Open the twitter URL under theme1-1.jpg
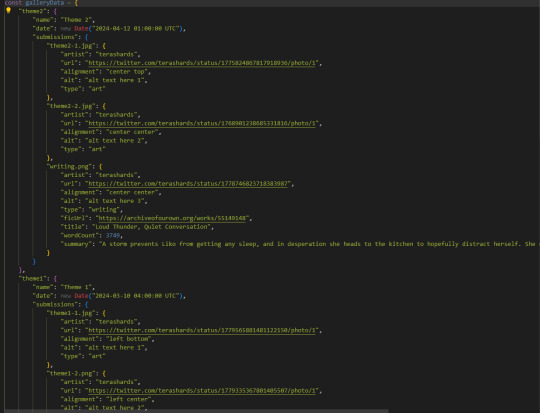 tap(202, 330)
